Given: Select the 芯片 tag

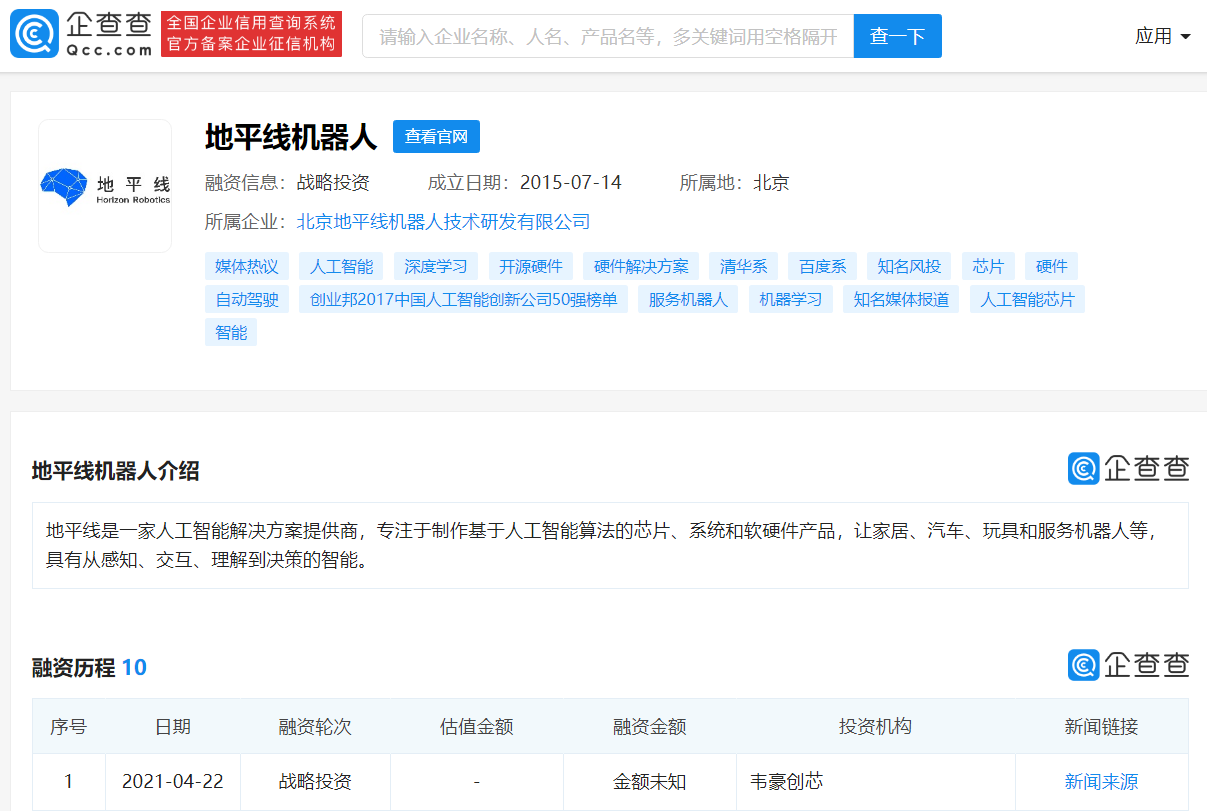Looking at the screenshot, I should pos(988,266).
